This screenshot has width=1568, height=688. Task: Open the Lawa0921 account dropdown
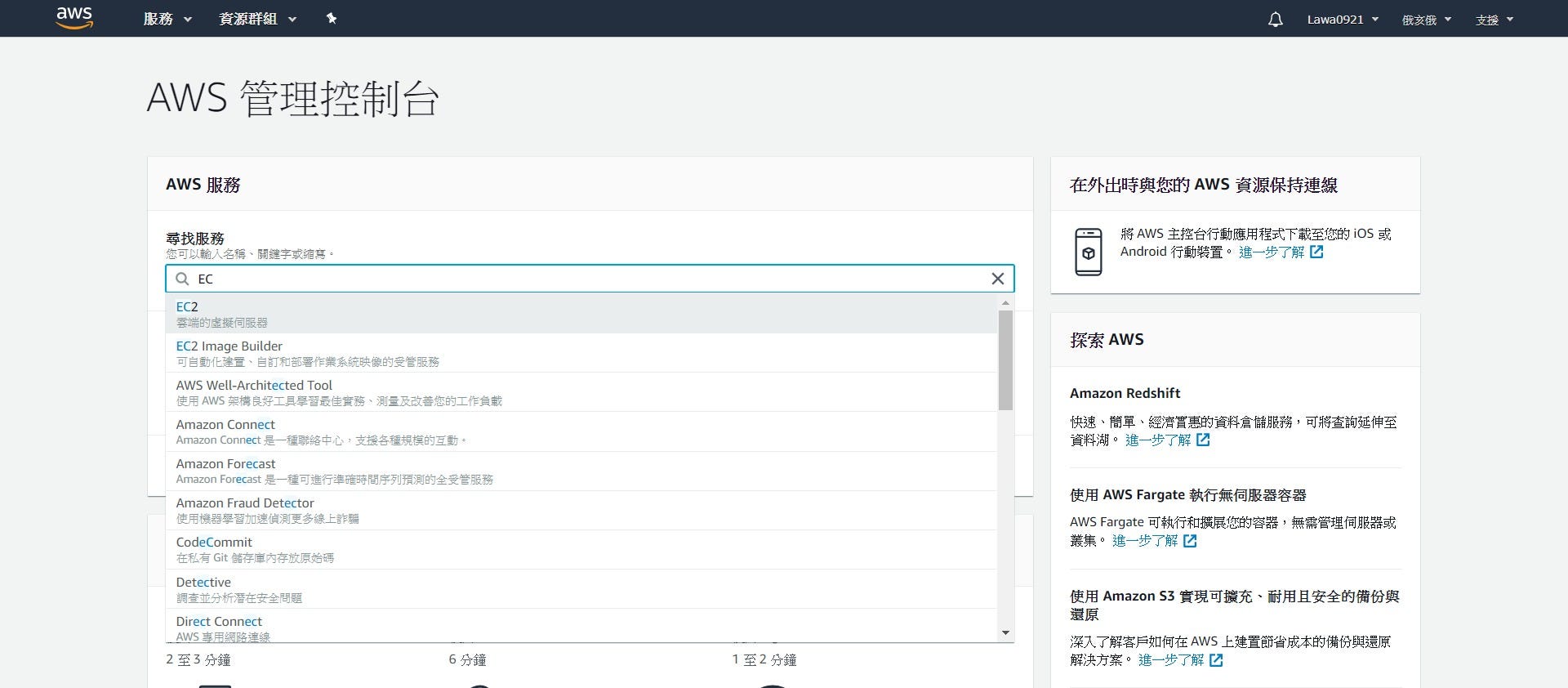point(1343,20)
